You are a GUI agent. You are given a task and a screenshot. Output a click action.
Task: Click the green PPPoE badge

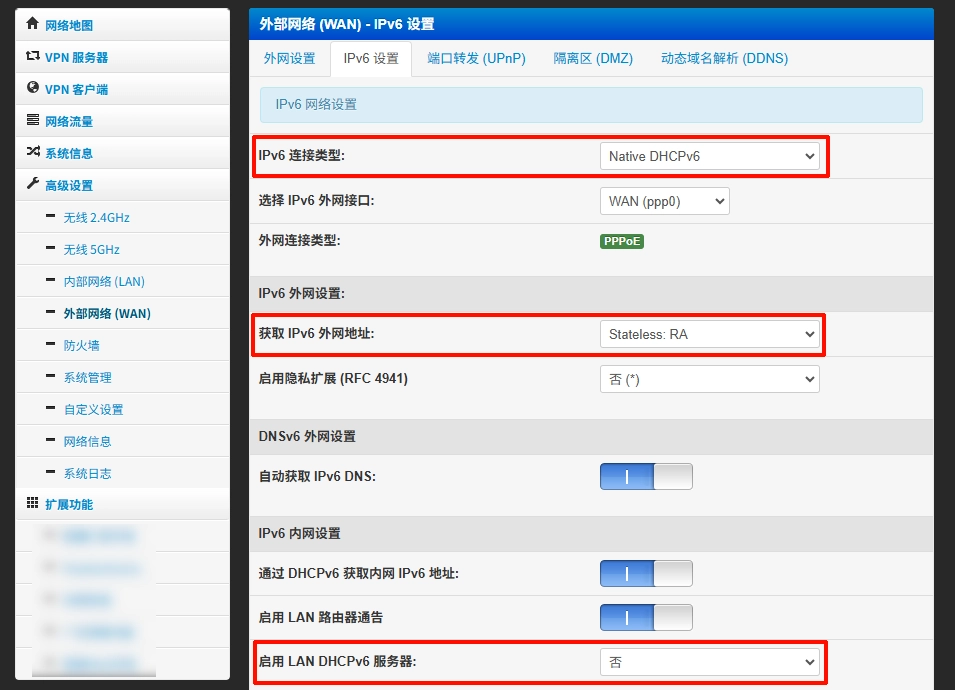[x=622, y=241]
